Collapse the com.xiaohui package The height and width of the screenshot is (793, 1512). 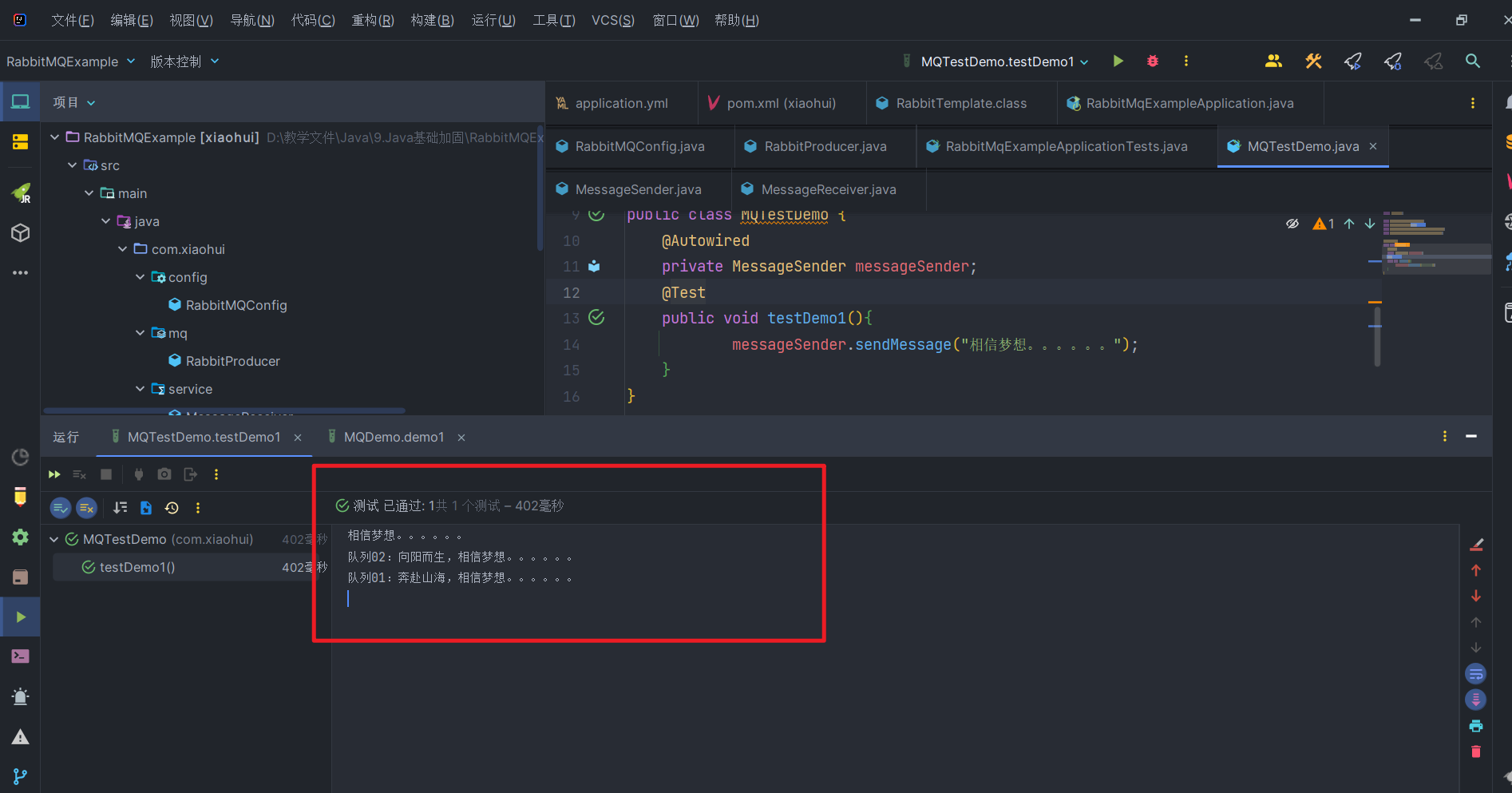tap(122, 249)
